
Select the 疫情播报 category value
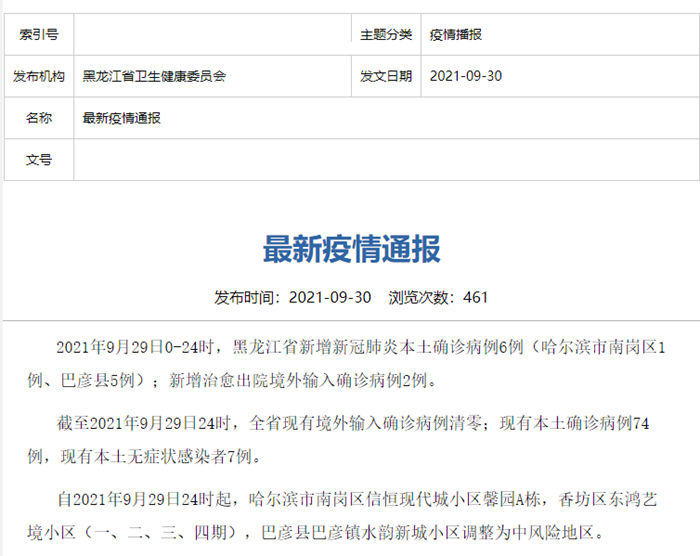[x=456, y=34]
